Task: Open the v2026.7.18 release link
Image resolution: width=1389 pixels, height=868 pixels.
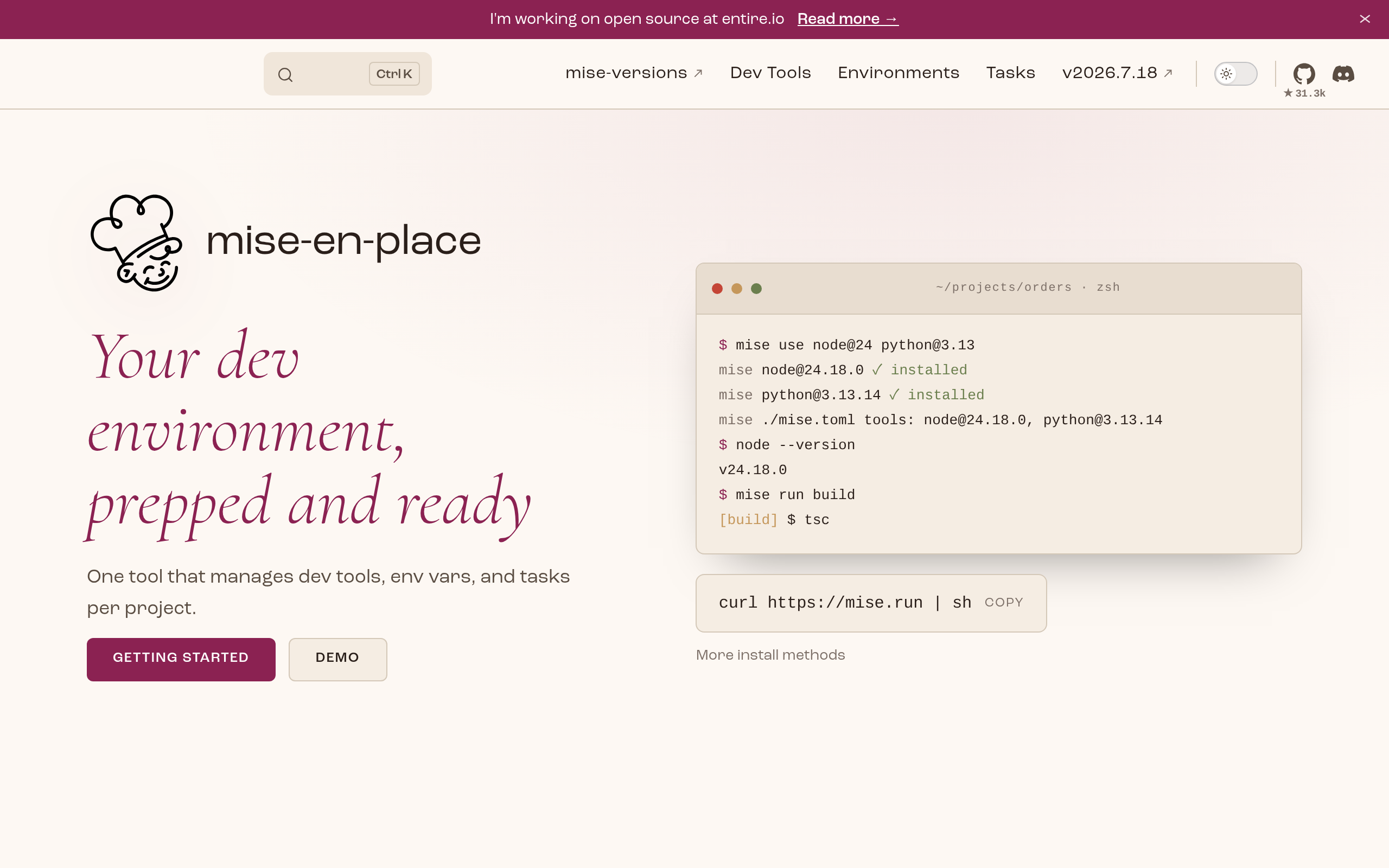Action: pyautogui.click(x=1117, y=73)
